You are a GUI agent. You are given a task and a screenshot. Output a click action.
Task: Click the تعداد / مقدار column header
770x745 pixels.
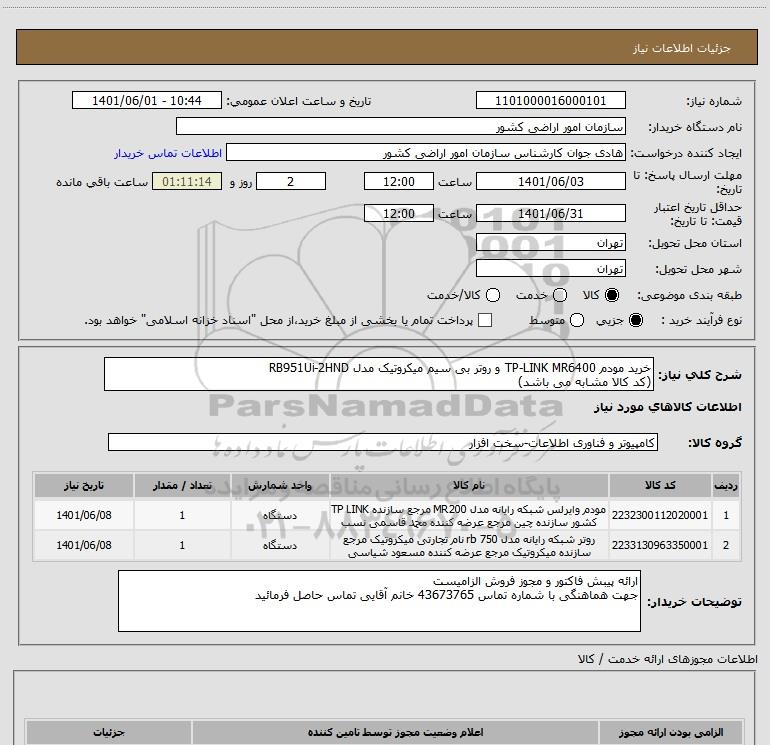[182, 485]
